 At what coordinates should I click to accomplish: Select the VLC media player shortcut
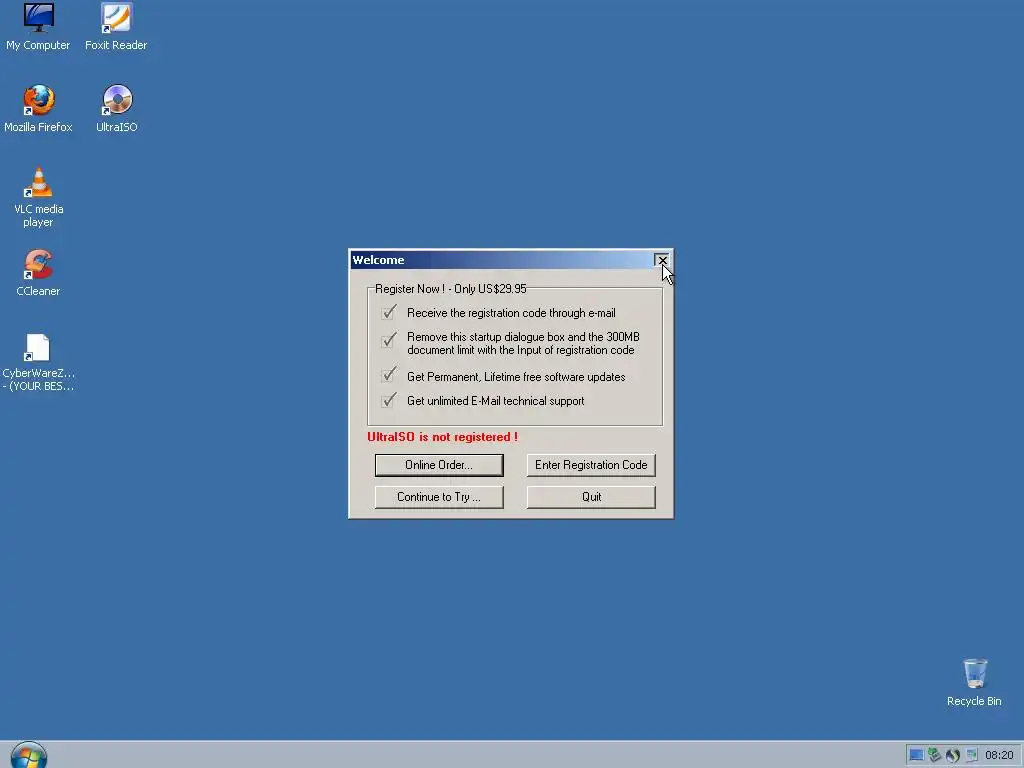coord(38,197)
